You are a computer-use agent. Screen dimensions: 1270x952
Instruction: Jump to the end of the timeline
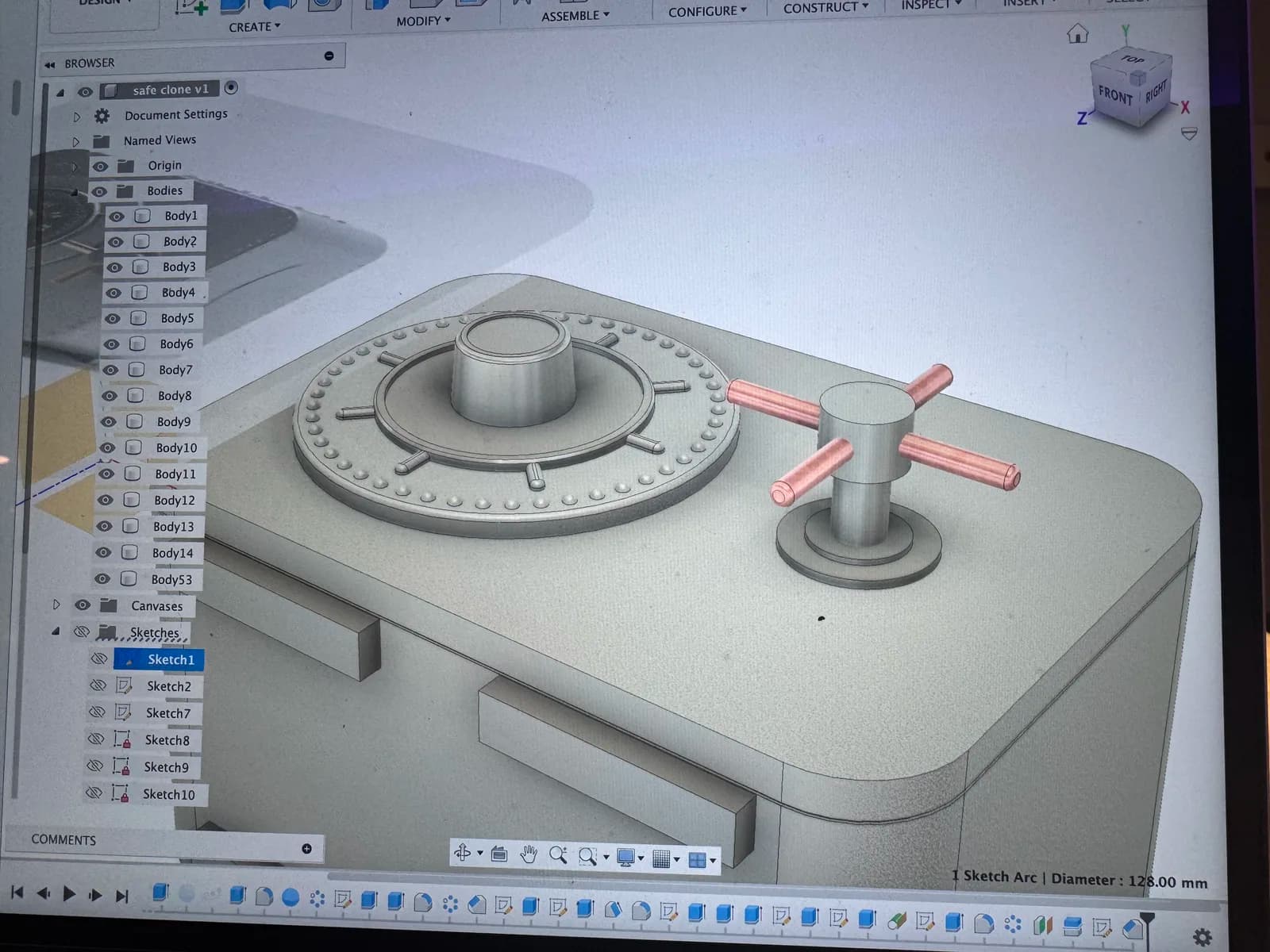pyautogui.click(x=121, y=896)
